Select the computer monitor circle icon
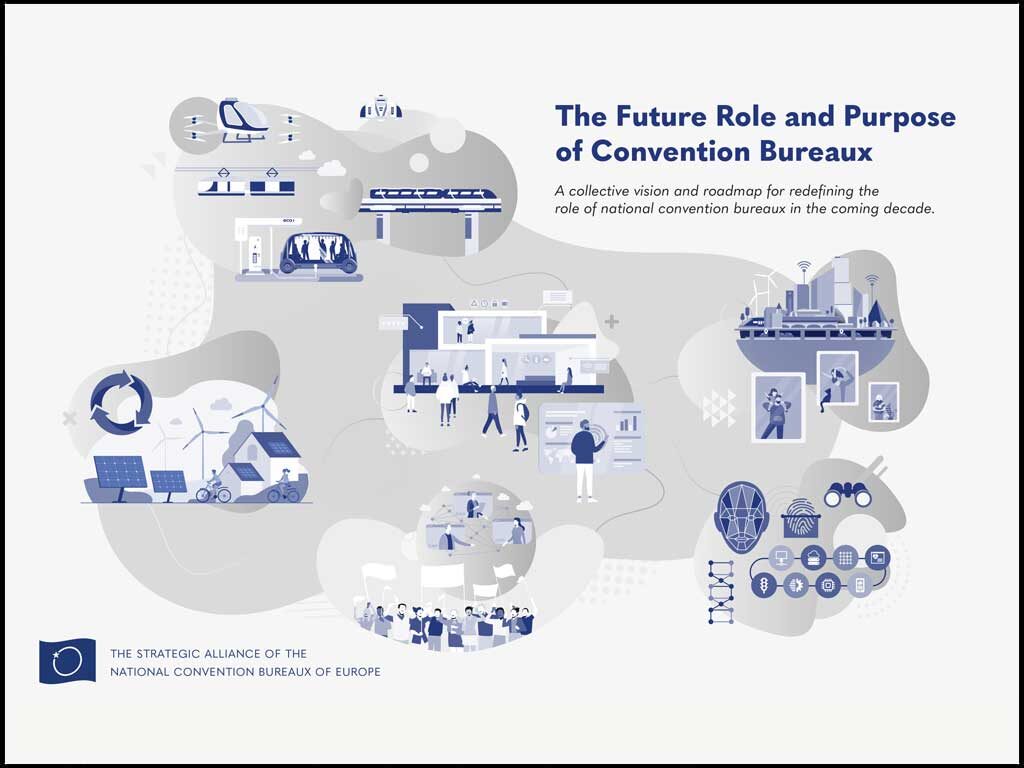This screenshot has height=768, width=1024. pos(783,556)
